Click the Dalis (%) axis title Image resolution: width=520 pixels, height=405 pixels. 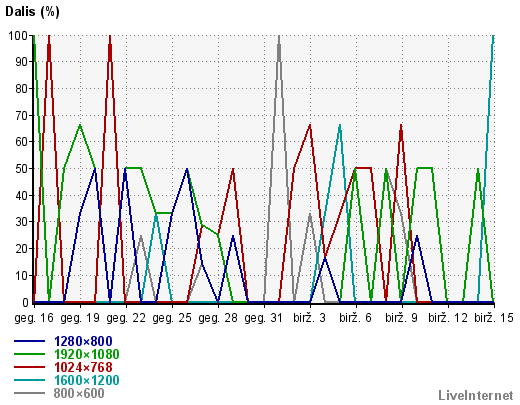pyautogui.click(x=32, y=12)
